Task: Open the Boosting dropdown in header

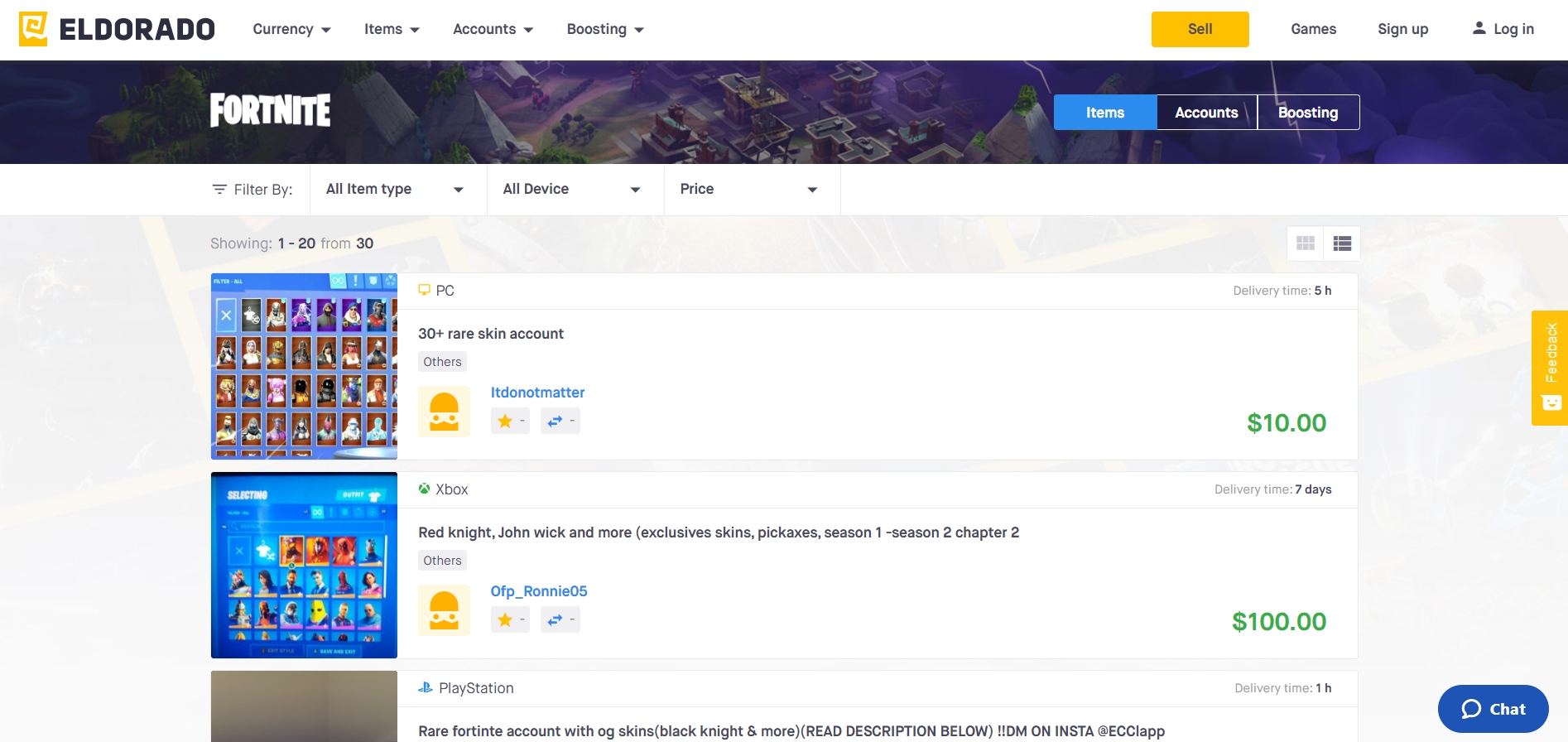Action: [x=605, y=29]
